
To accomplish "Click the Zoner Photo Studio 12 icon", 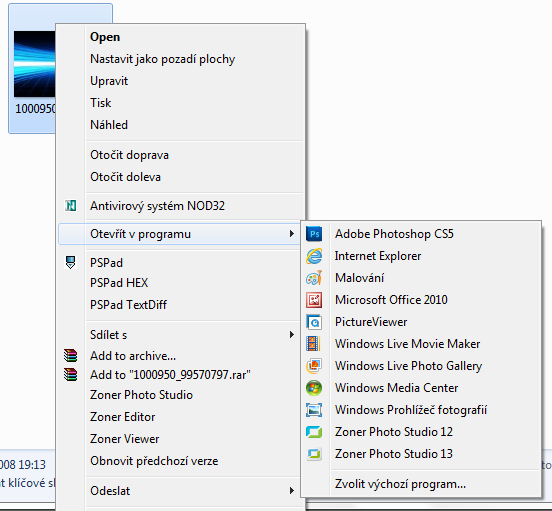I will pyautogui.click(x=314, y=432).
